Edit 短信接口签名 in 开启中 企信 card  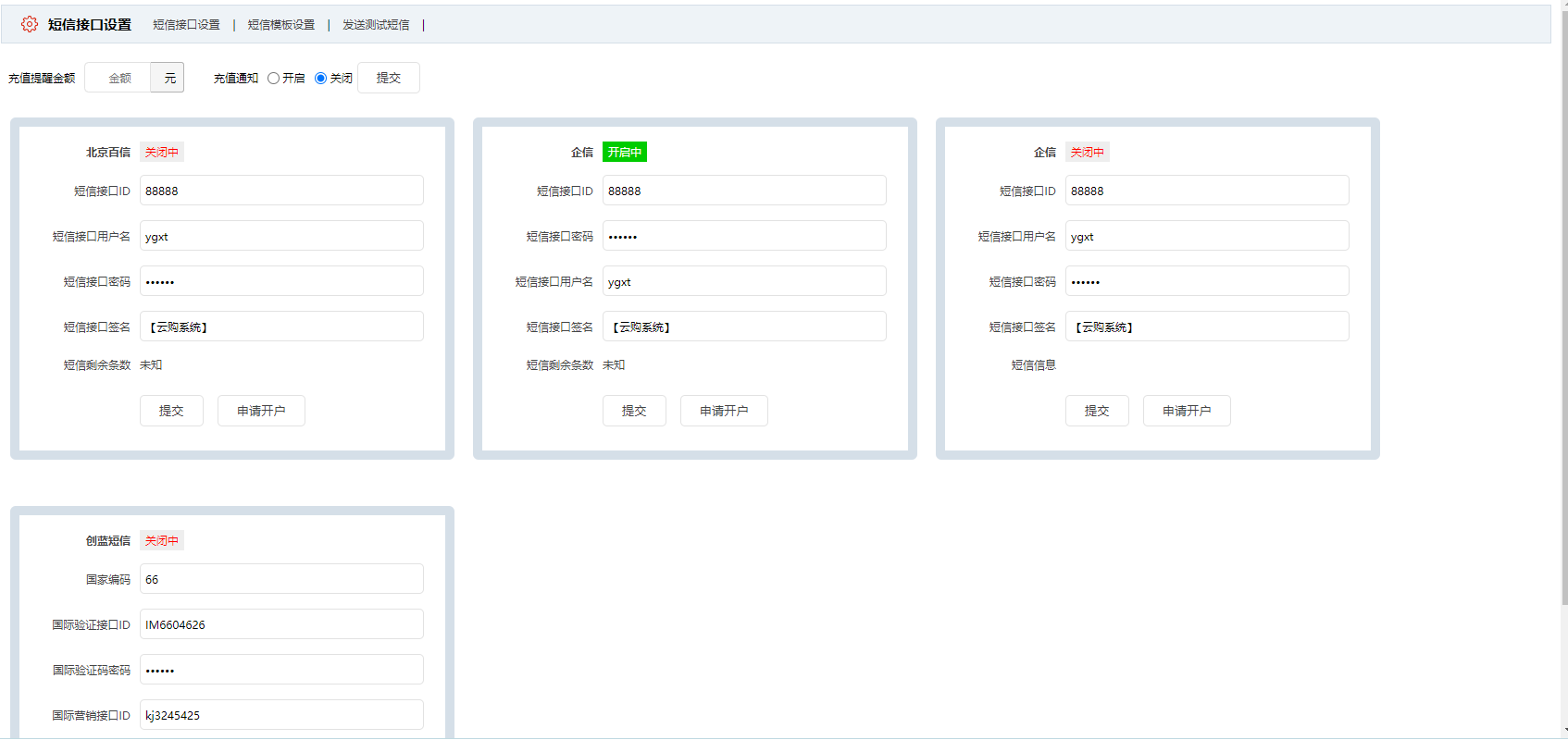pyautogui.click(x=744, y=327)
